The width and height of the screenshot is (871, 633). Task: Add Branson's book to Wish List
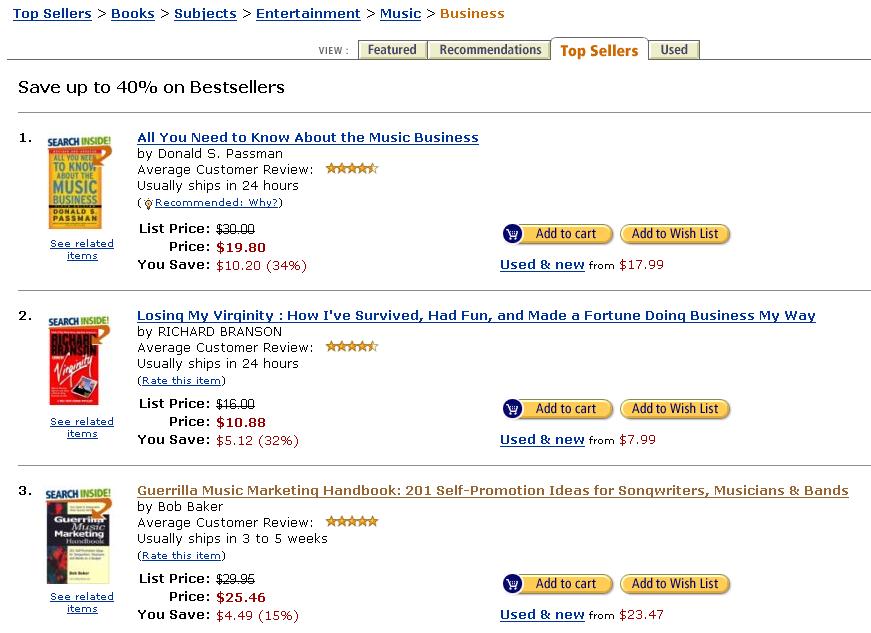pyautogui.click(x=675, y=409)
